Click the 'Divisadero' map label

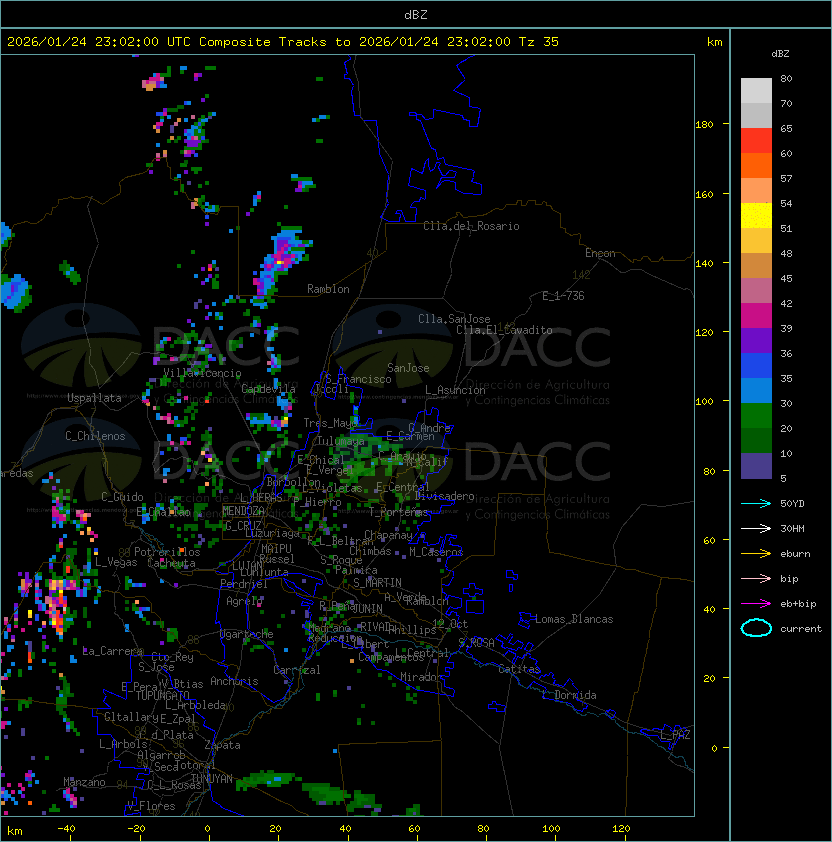pos(445,496)
